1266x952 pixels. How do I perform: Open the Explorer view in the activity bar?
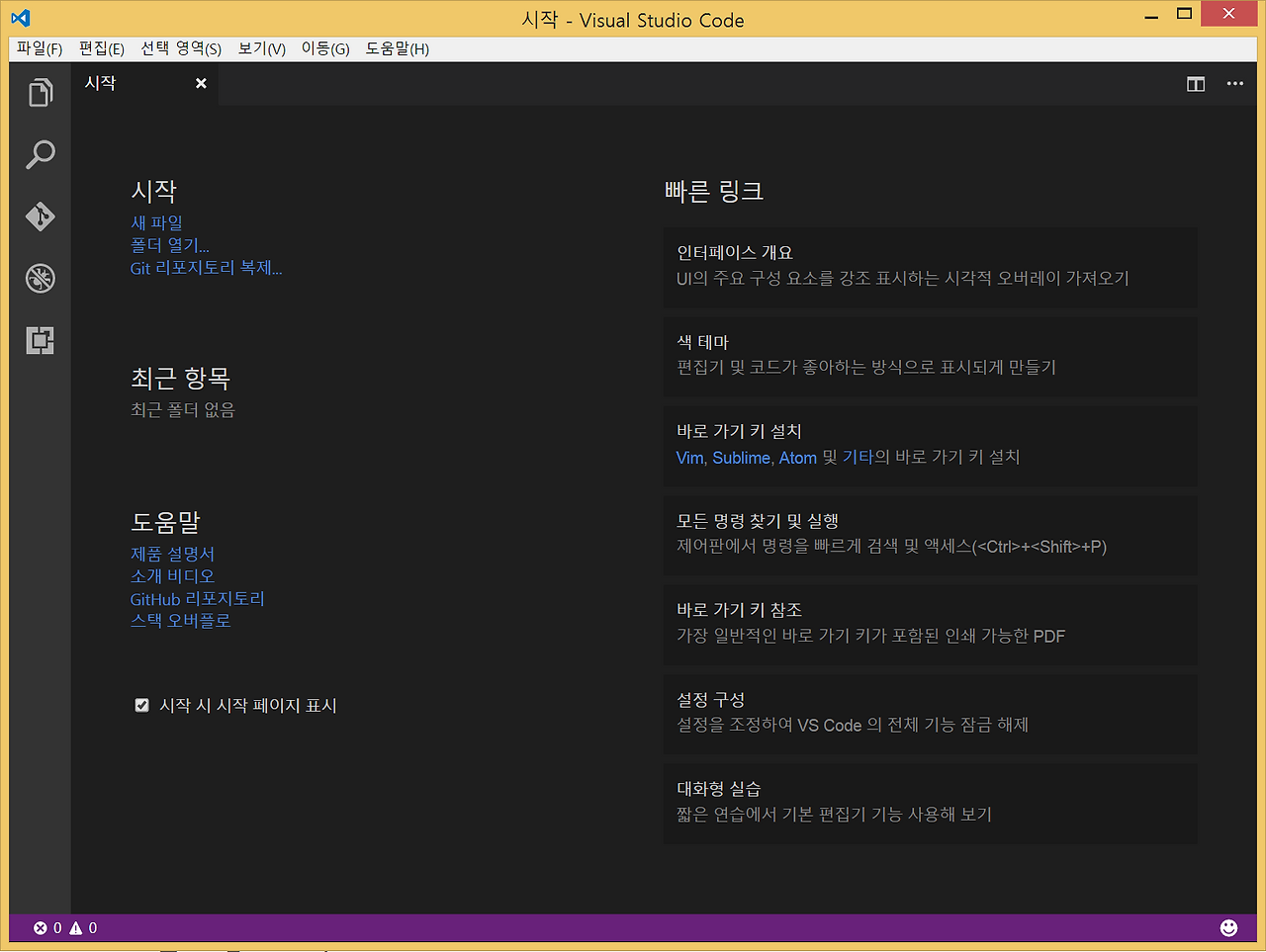click(x=40, y=93)
